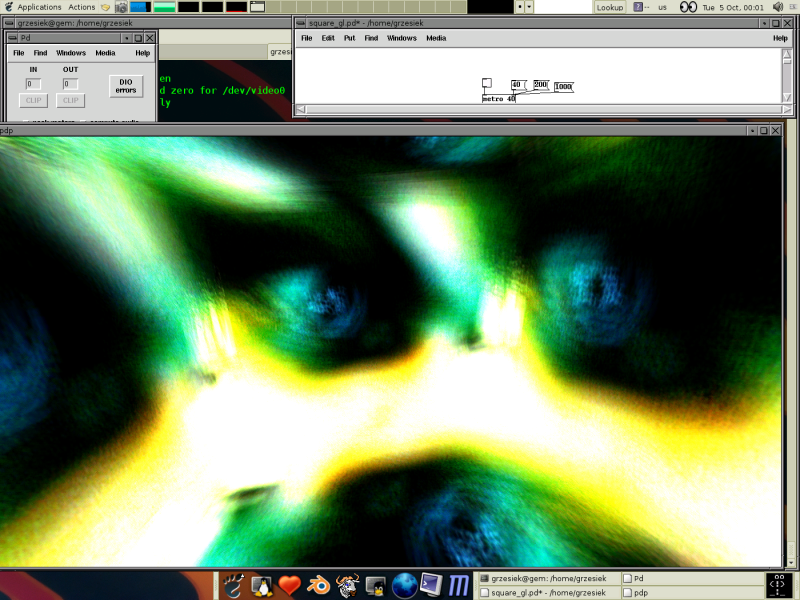Open the Media menu in the Pd window
The image size is (800, 600).
point(104,53)
